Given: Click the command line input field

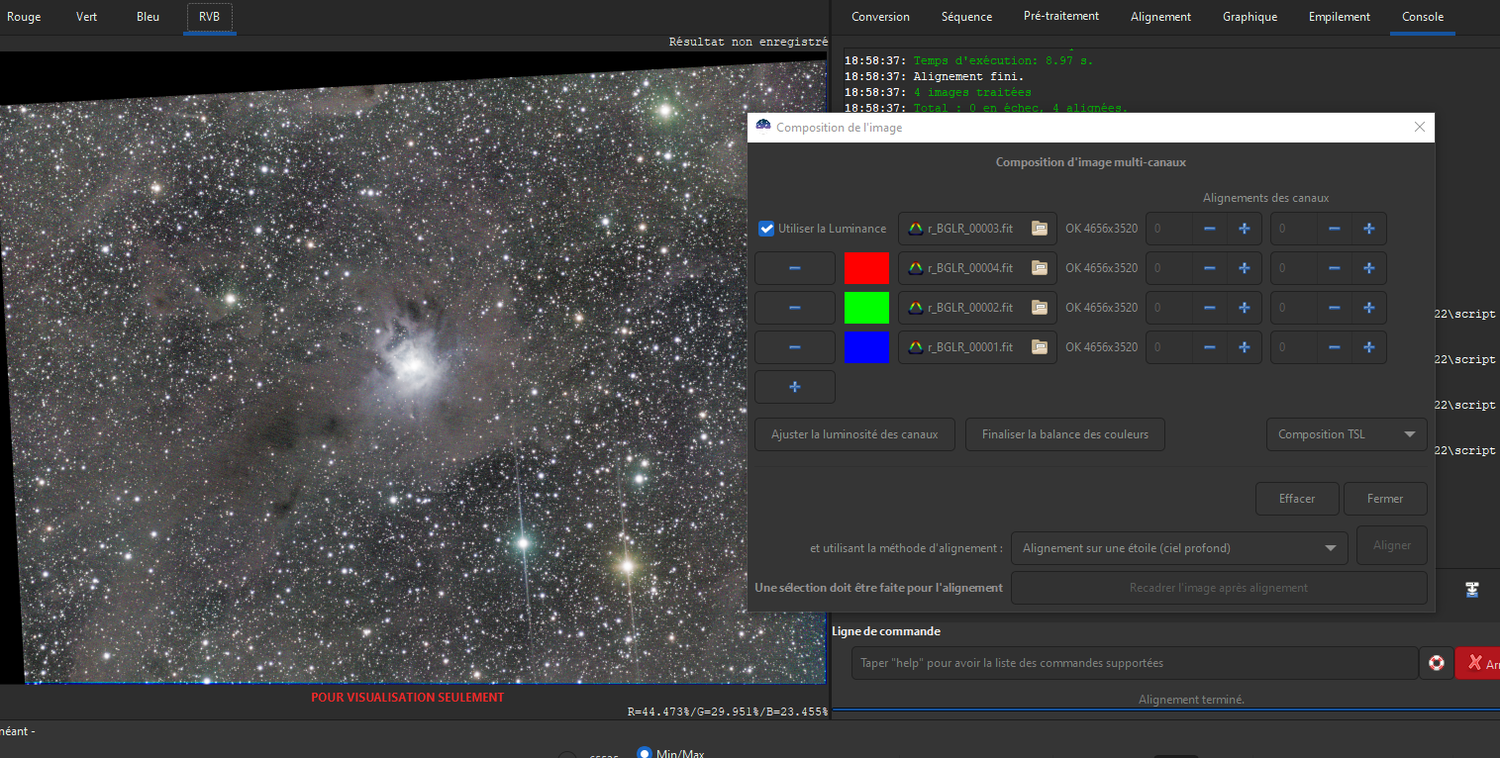Looking at the screenshot, I should point(1134,663).
